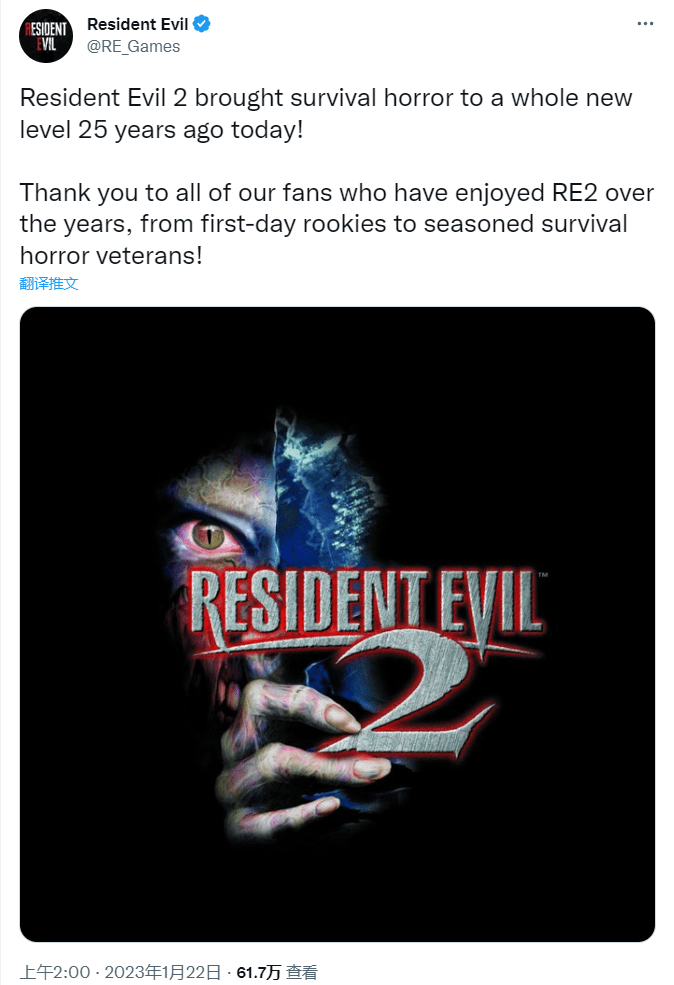Click the tweet sentence about 25 years ago
The image size is (674, 985).
pos(326,114)
